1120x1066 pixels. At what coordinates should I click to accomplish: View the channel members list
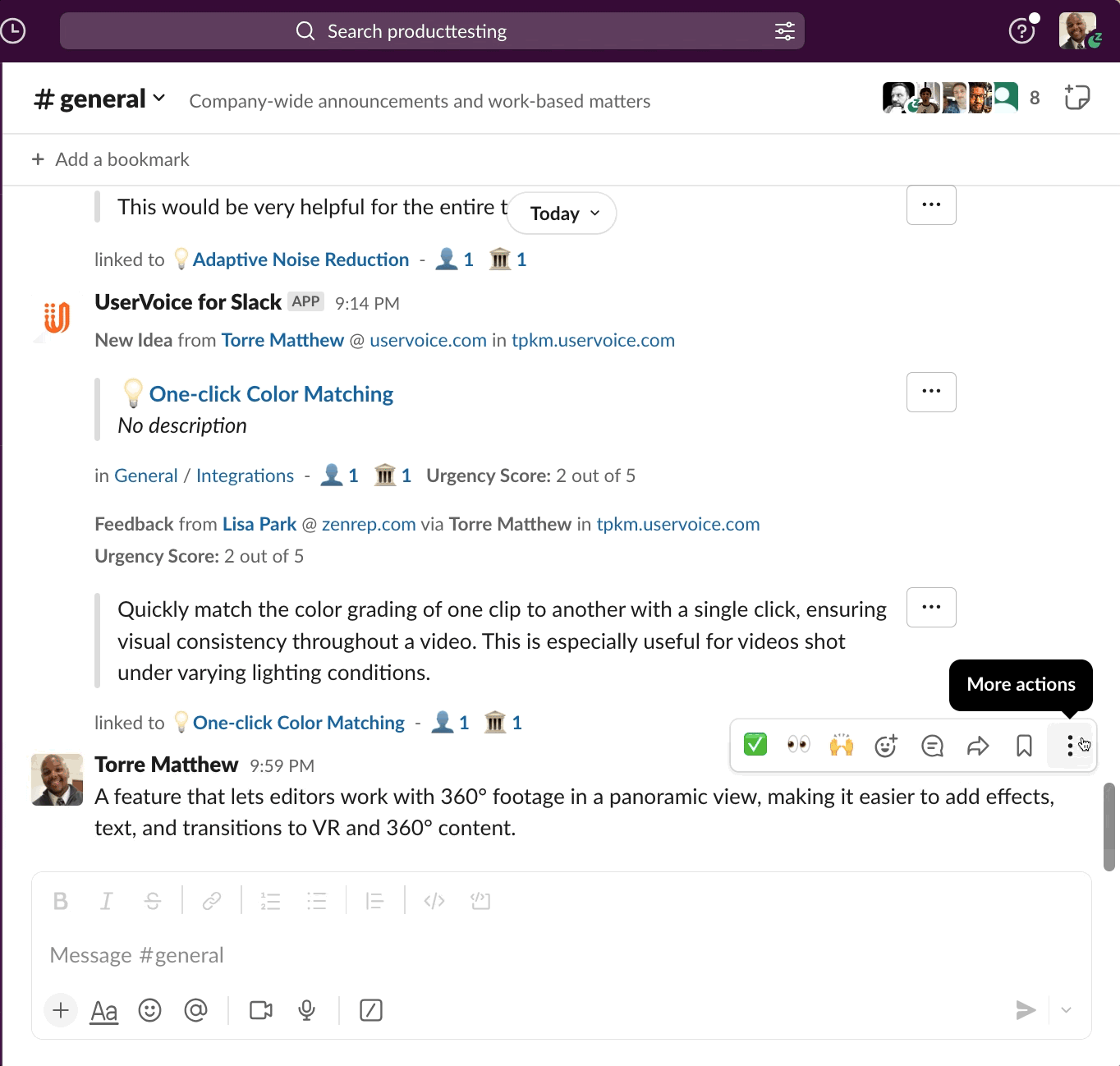tap(962, 98)
